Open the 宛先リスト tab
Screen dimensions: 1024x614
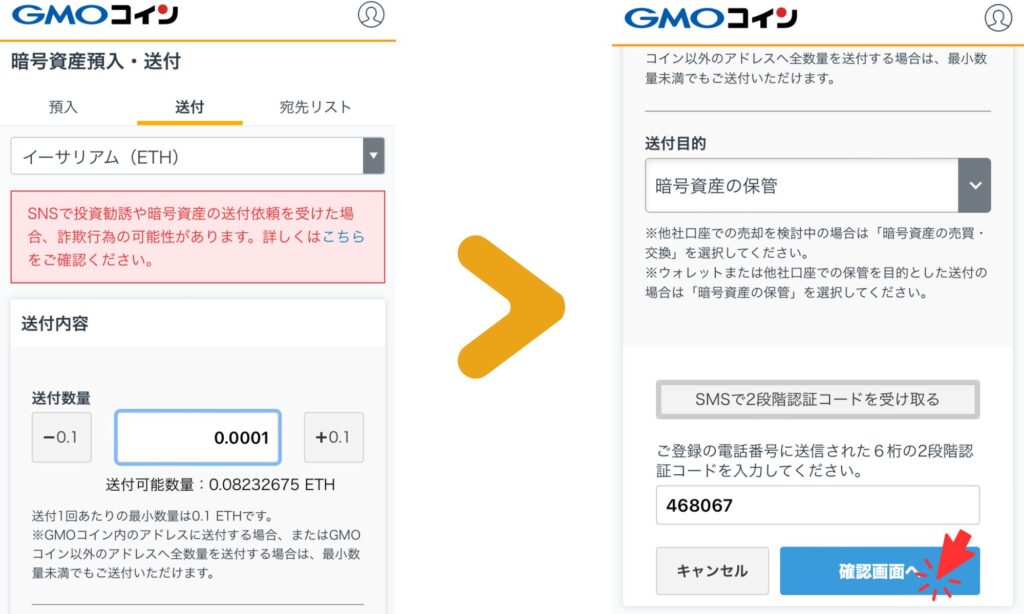pyautogui.click(x=315, y=106)
